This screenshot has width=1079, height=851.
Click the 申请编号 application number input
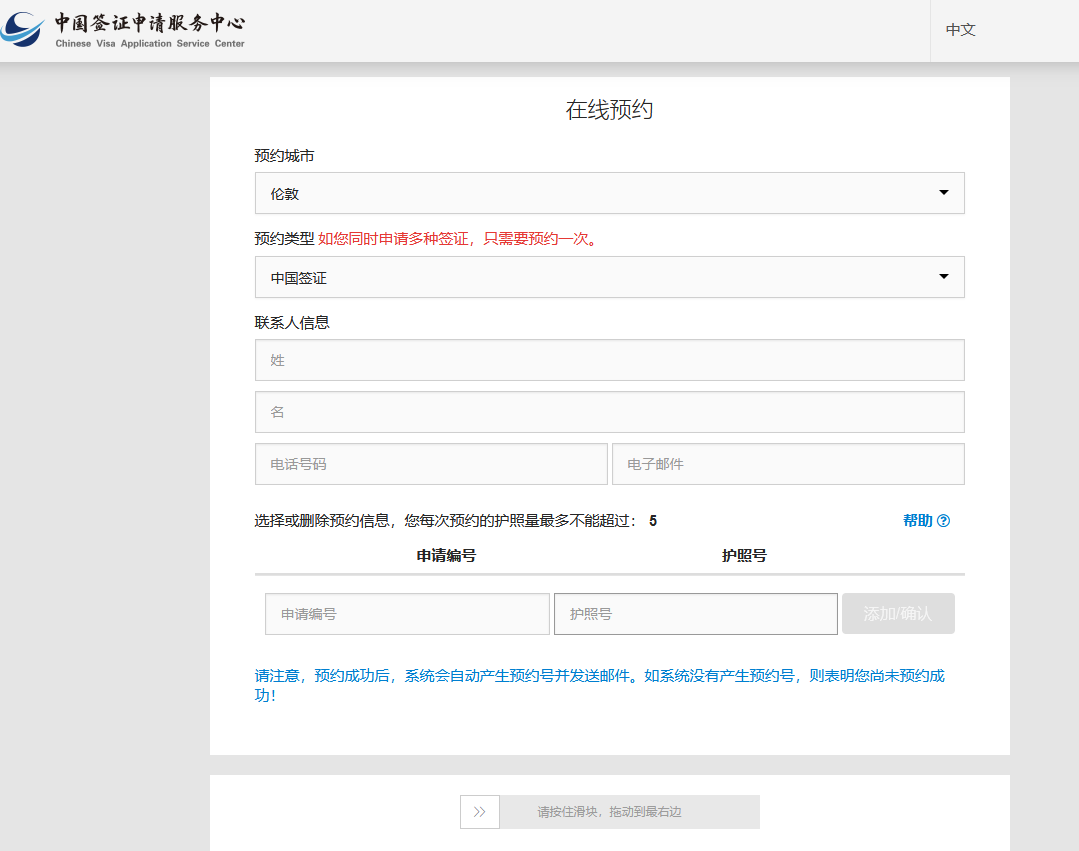point(407,614)
